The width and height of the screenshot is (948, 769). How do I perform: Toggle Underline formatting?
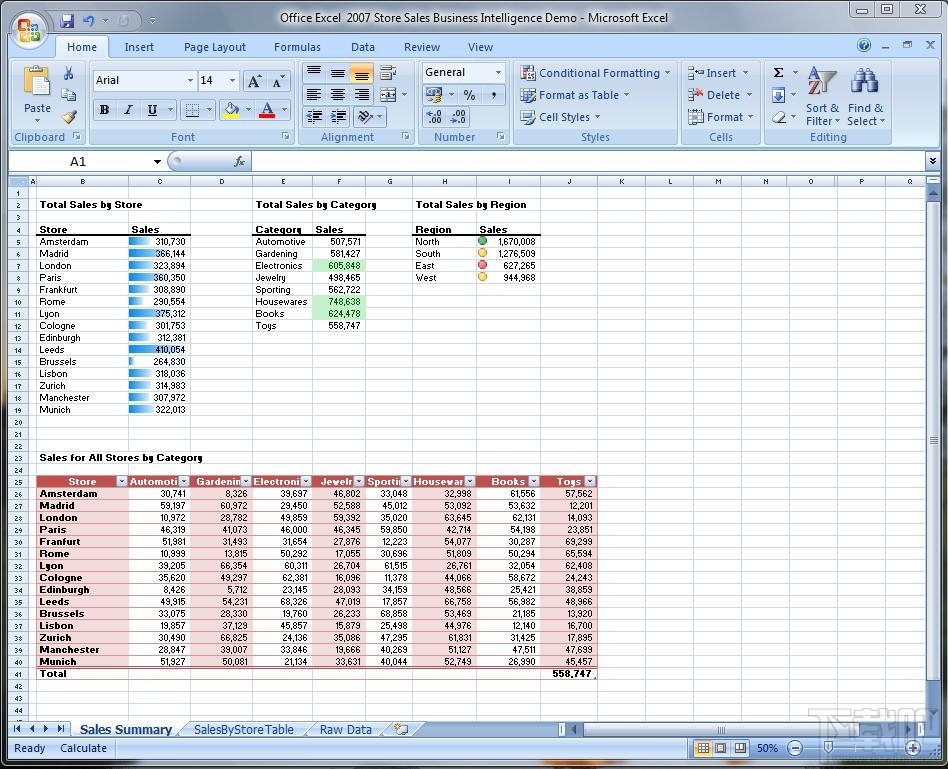click(x=151, y=109)
